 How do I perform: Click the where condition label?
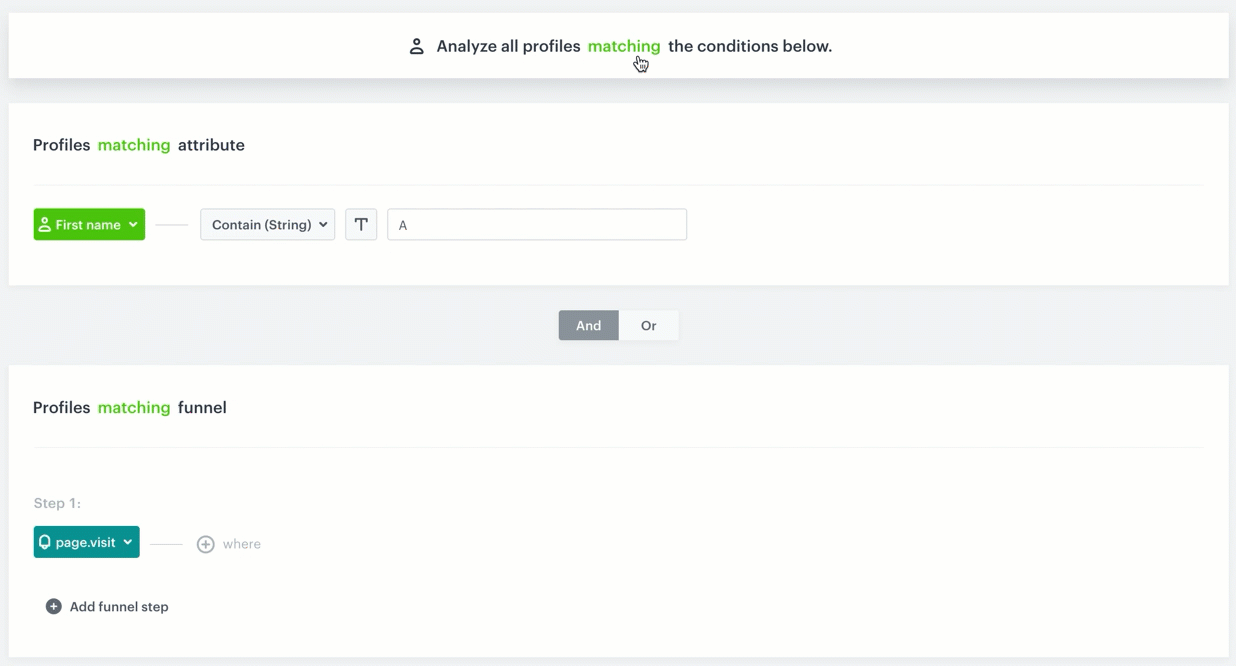pyautogui.click(x=243, y=544)
